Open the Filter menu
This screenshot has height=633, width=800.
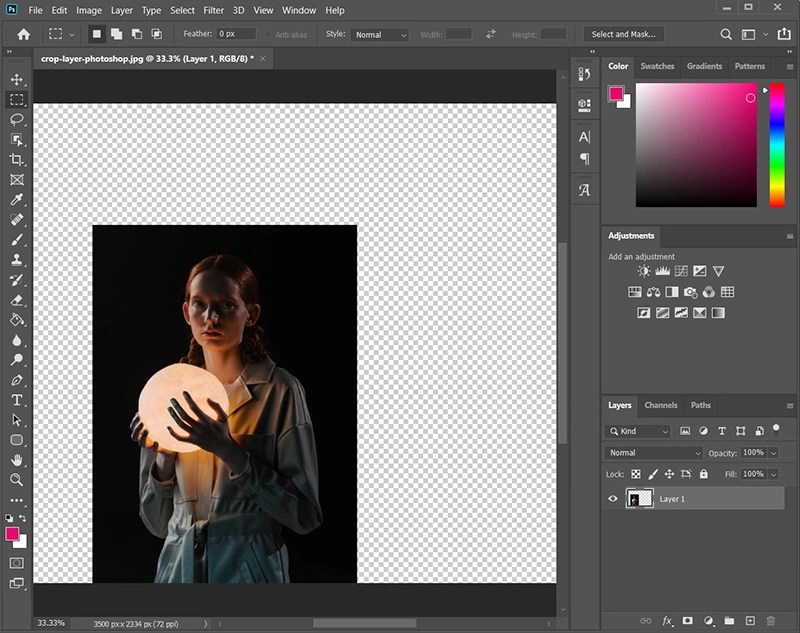point(214,10)
